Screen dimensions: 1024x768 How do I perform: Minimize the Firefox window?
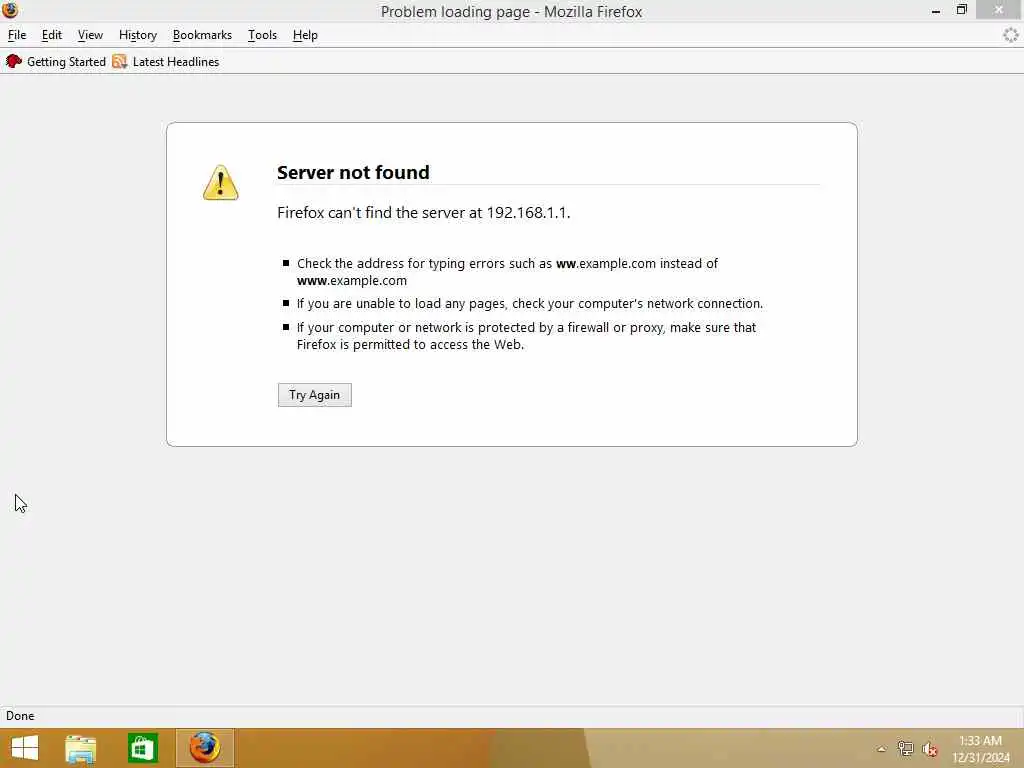pos(936,10)
